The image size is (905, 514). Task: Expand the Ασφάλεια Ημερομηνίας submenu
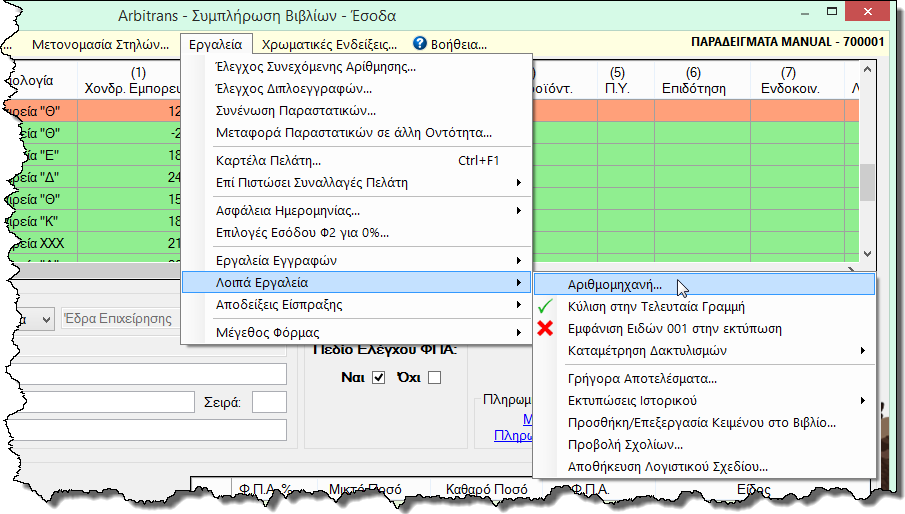356,211
